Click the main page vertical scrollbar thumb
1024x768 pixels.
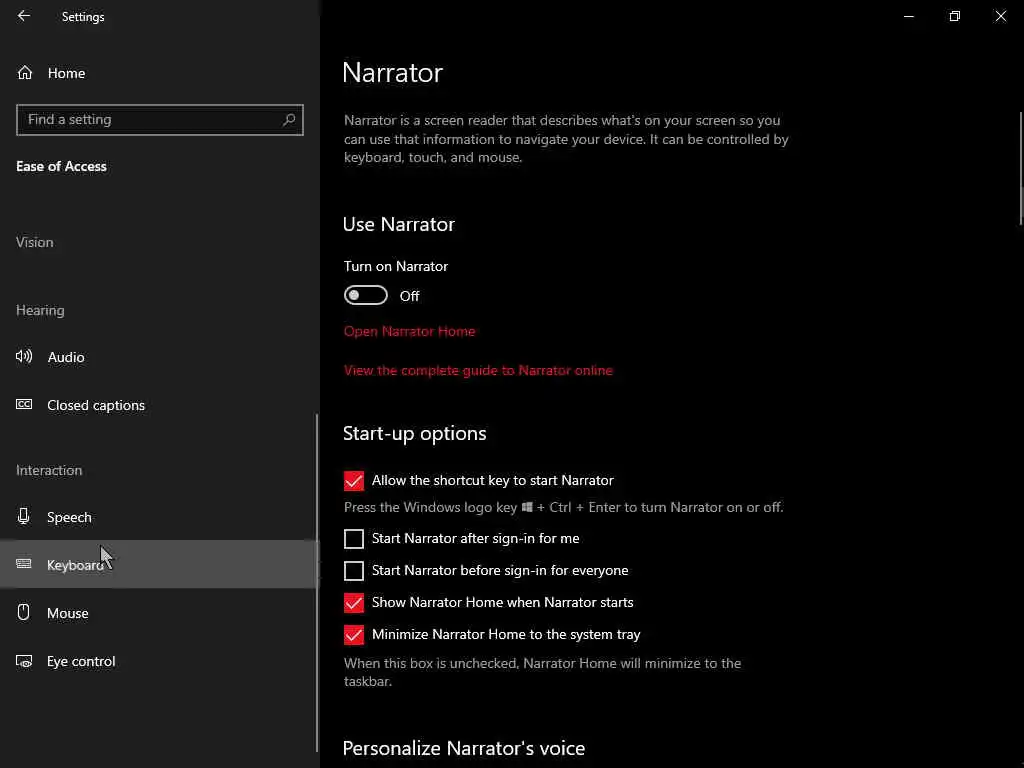pos(1021,168)
